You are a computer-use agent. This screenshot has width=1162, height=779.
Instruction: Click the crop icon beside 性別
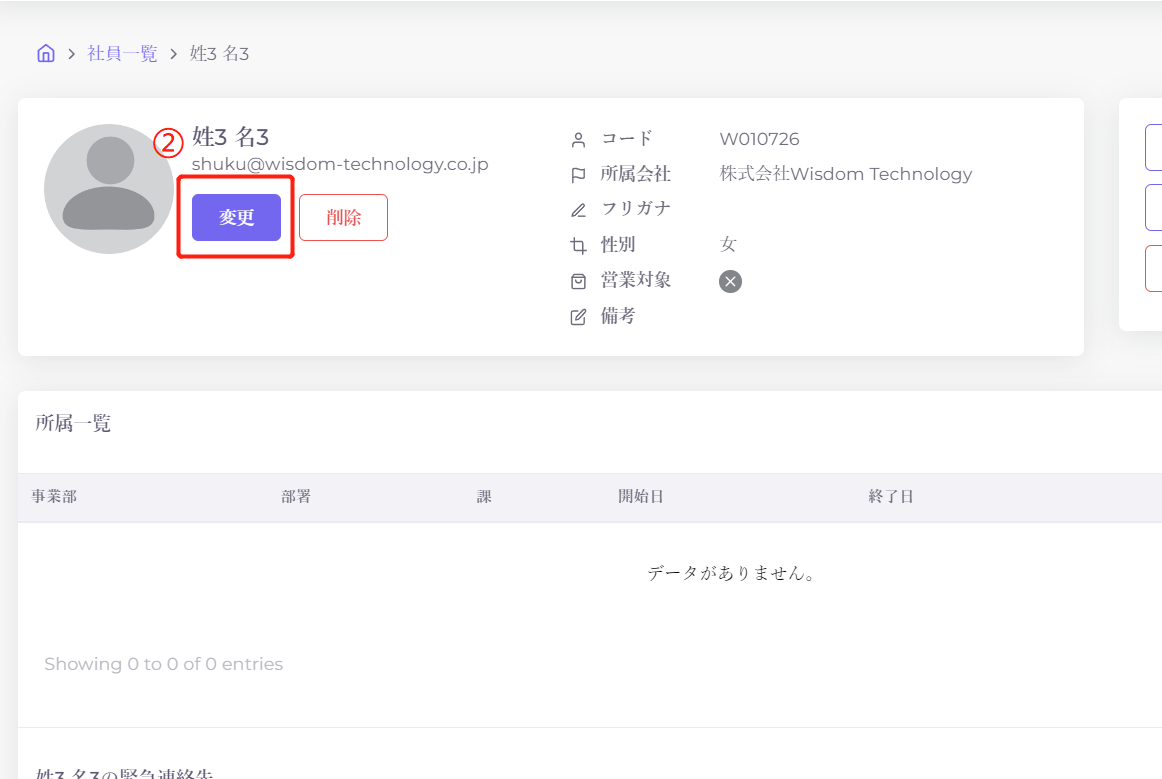[578, 246]
